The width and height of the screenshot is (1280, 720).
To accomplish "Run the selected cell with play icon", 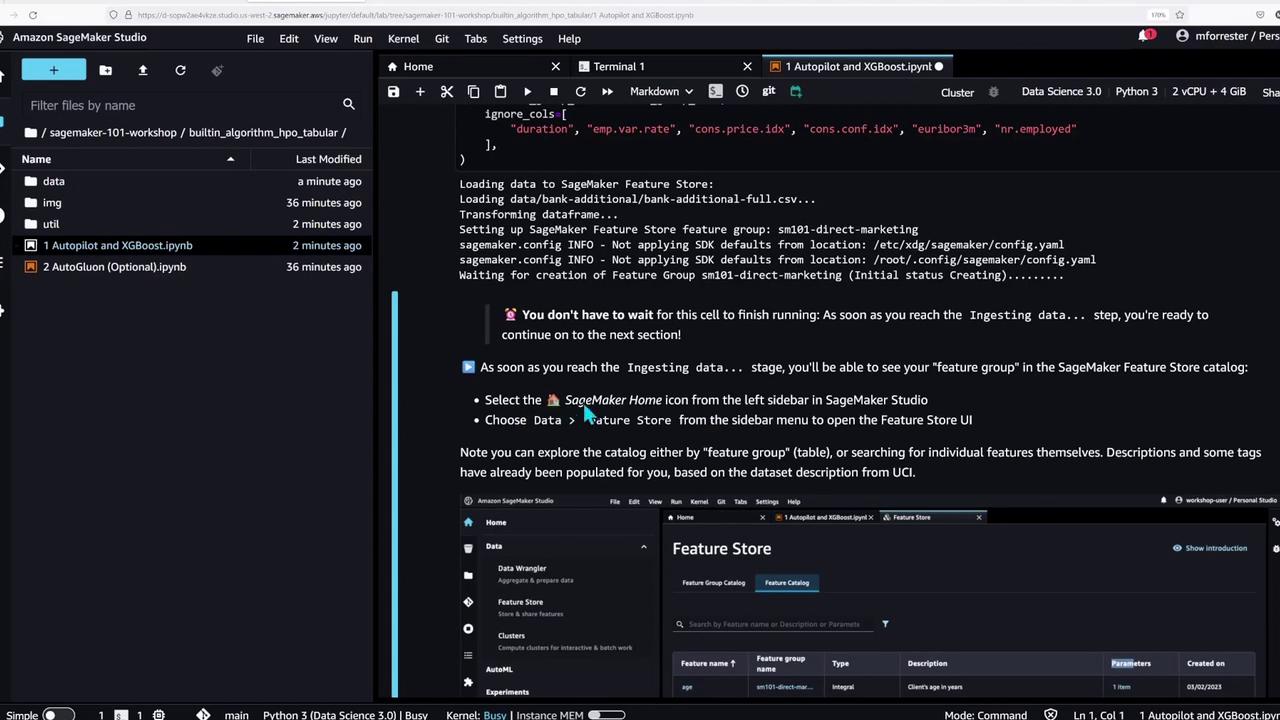I will [x=527, y=92].
